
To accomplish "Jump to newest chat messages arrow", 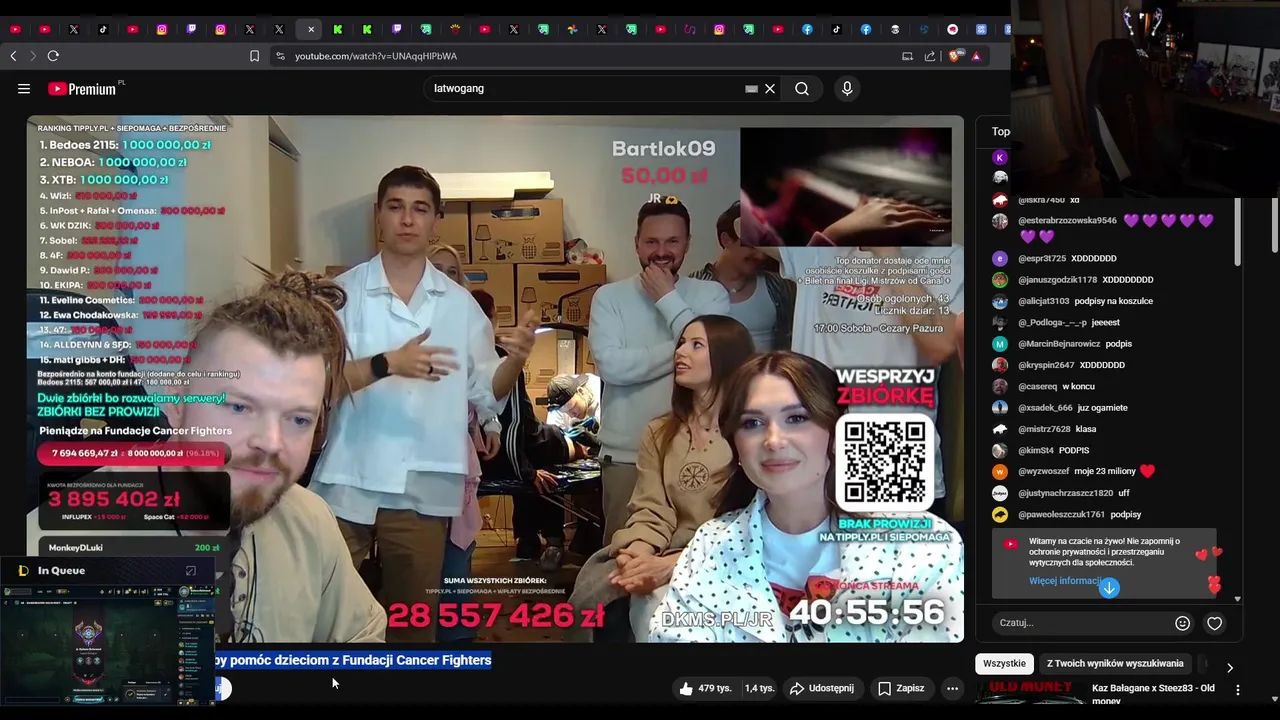I will point(1109,587).
